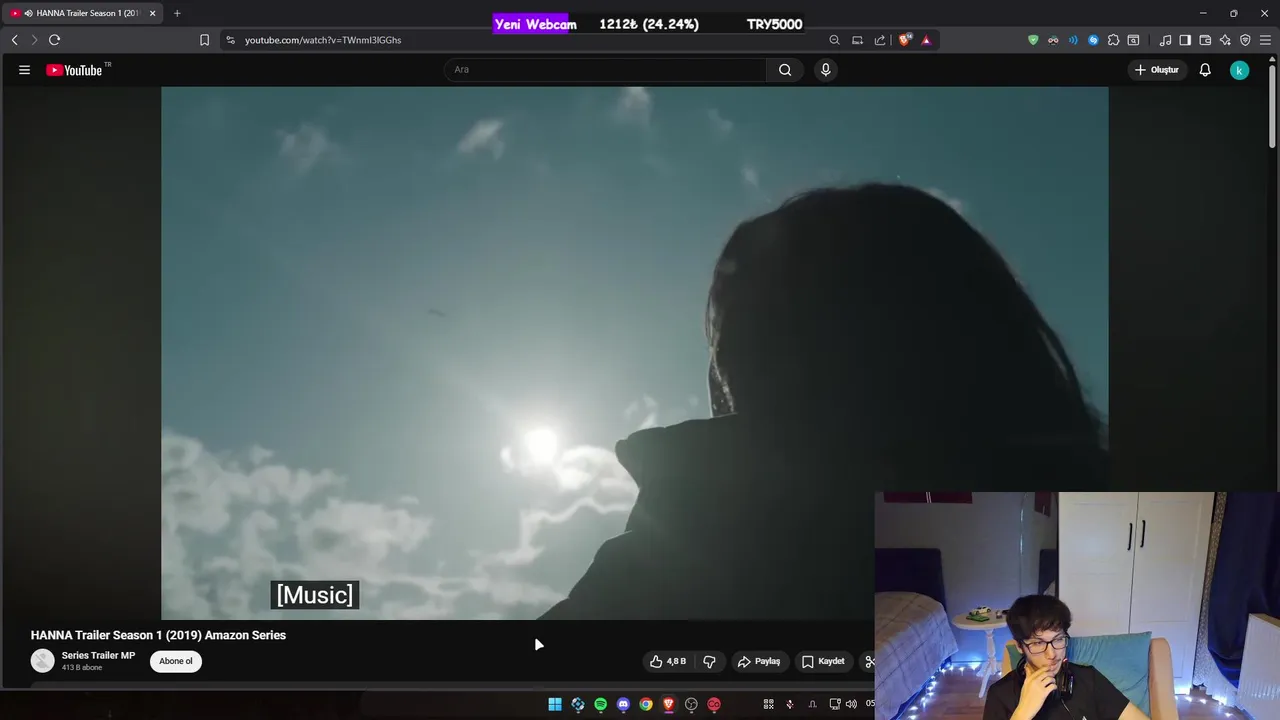Click the YouTube search magnifier button
Viewport: 1280px width, 720px height.
pos(785,70)
